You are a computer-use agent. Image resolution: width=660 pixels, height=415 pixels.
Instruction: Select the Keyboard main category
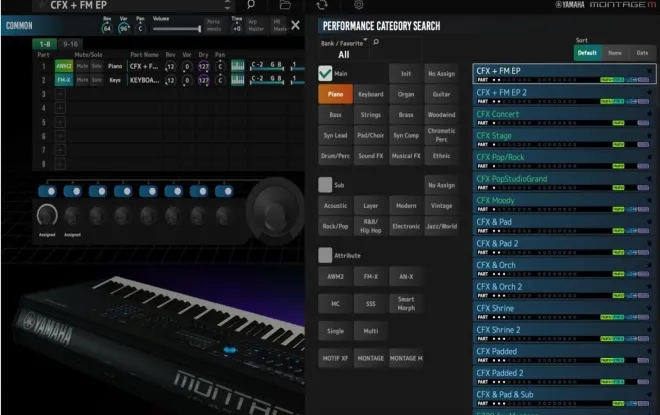point(370,94)
